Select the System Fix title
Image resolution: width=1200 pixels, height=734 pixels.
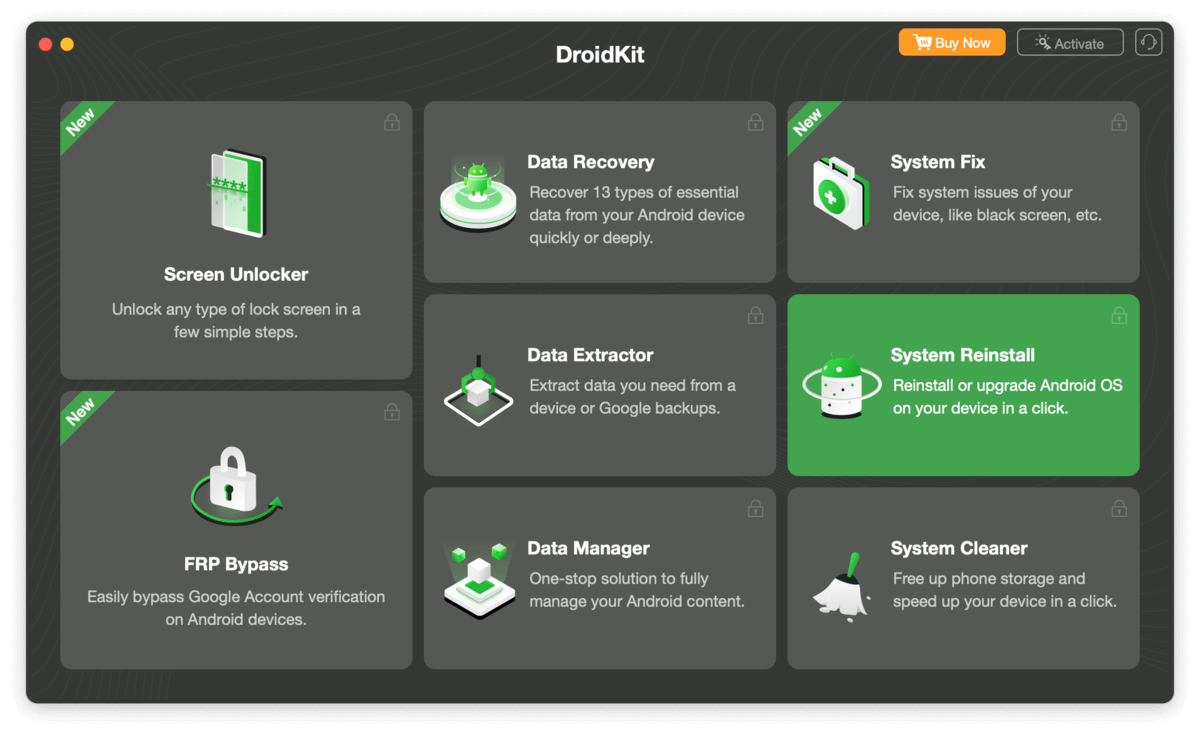pos(938,162)
